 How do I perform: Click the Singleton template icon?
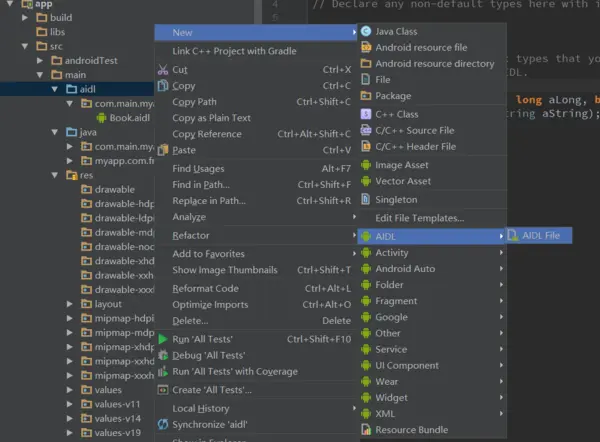click(x=366, y=199)
